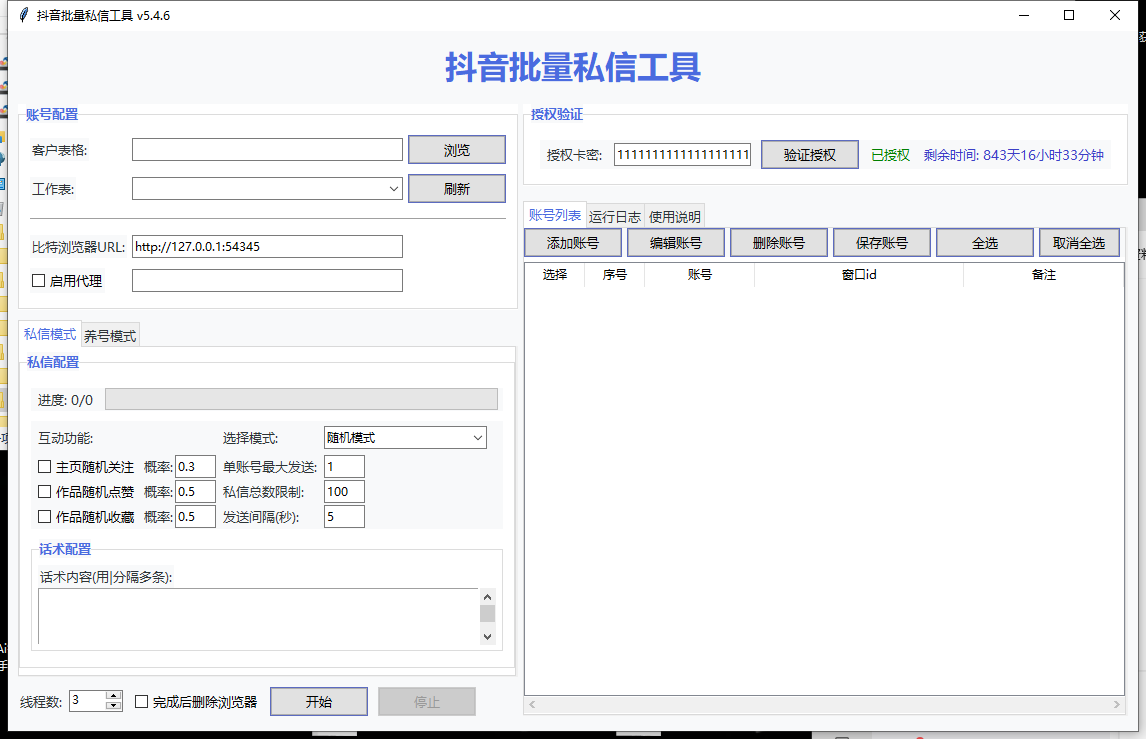Focus the 私信总数限制 field showing 100
1146x739 pixels.
pos(344,491)
